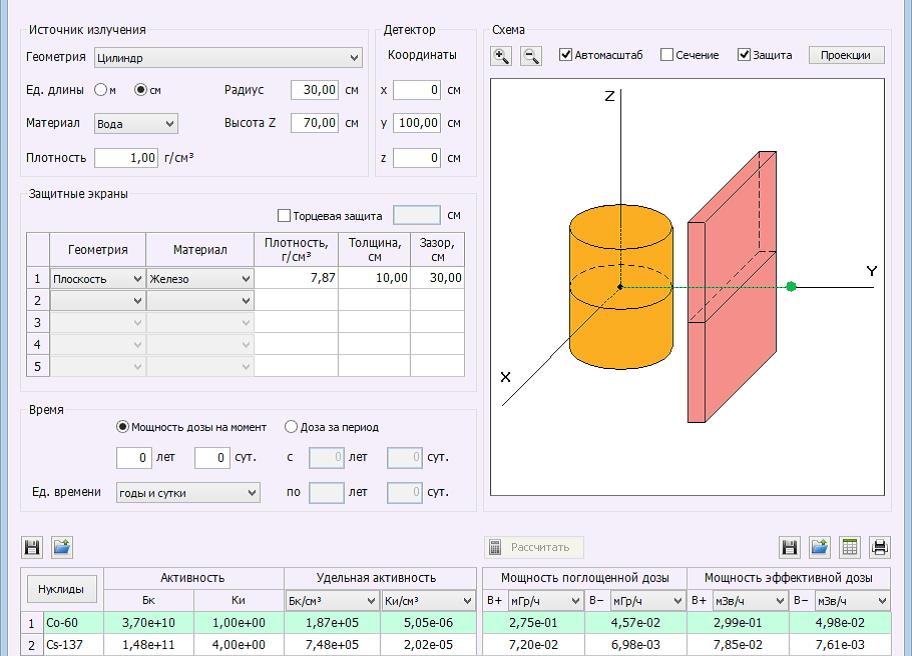The height and width of the screenshot is (656, 912).
Task: Click the calculator icon in Рассчитать
Action: [x=495, y=547]
